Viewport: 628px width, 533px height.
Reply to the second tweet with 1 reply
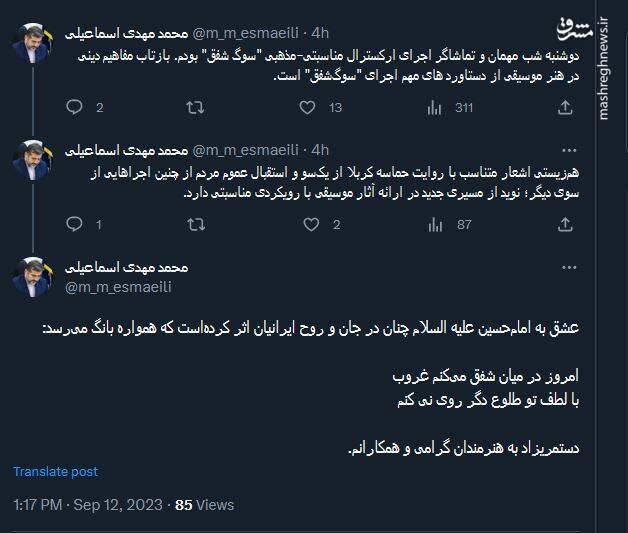[x=73, y=225]
